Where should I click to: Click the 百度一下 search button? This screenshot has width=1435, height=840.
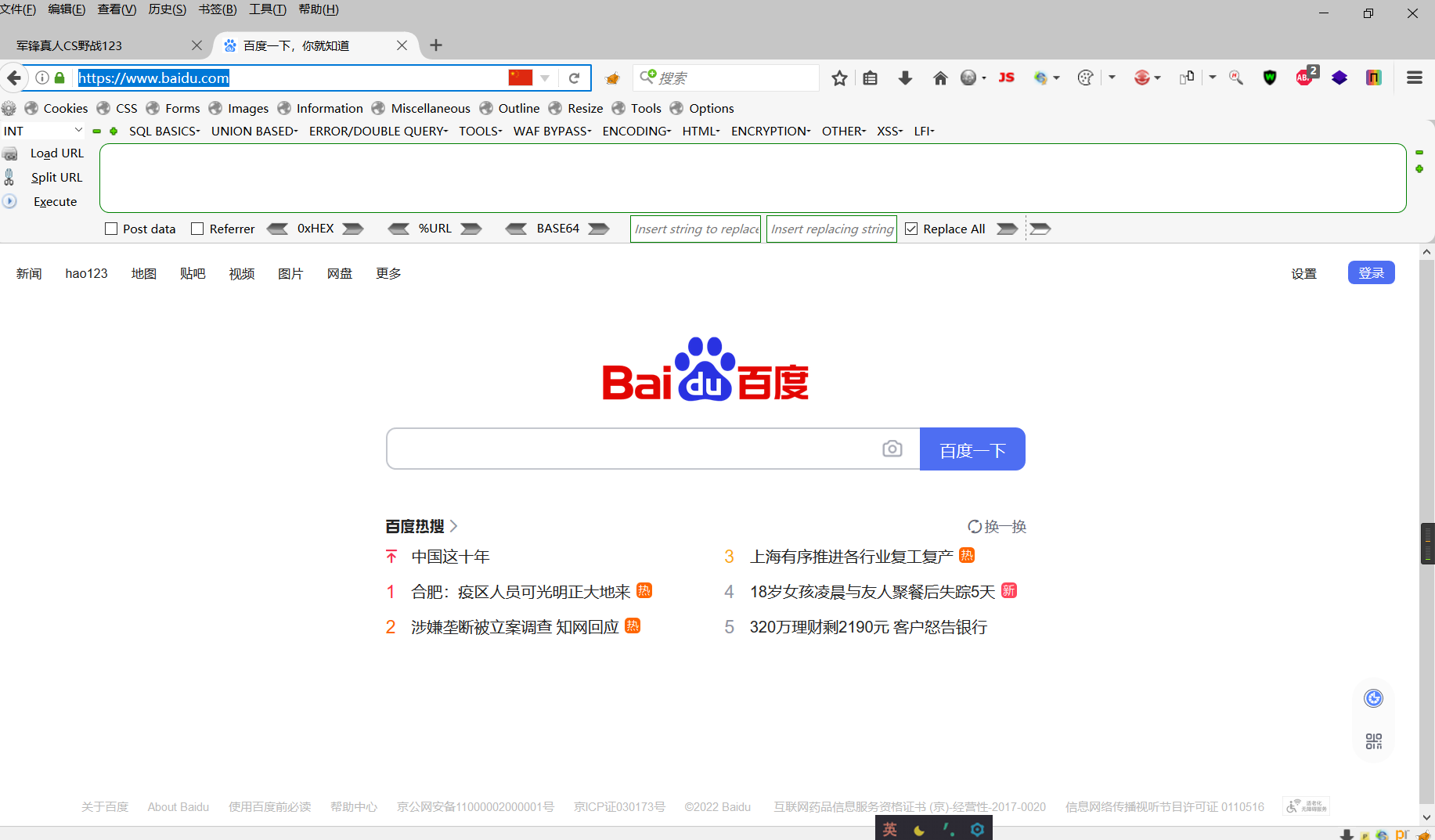pos(972,449)
